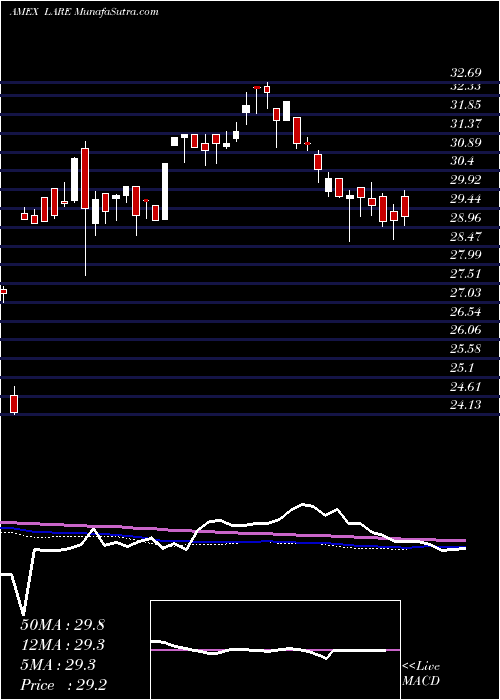Image resolution: width=500 pixels, height=700 pixels.
Task: Click the lowest red candle near 24.13
Action: (14, 404)
